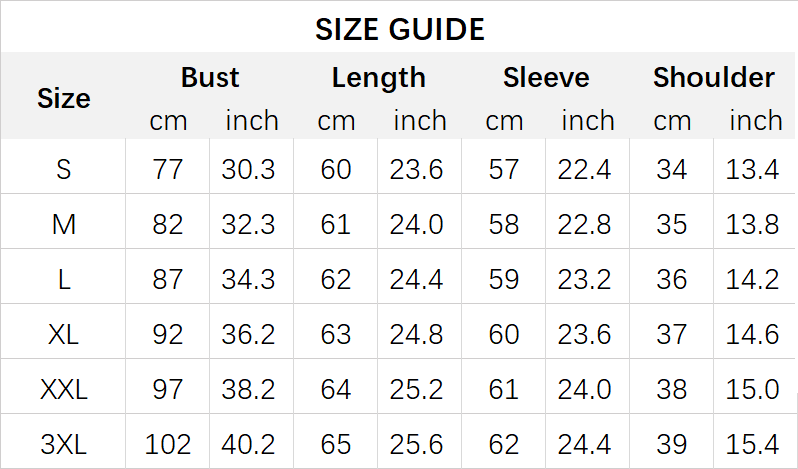Click the 22.8 inch sleeve value
This screenshot has width=798, height=469.
pyautogui.click(x=584, y=224)
